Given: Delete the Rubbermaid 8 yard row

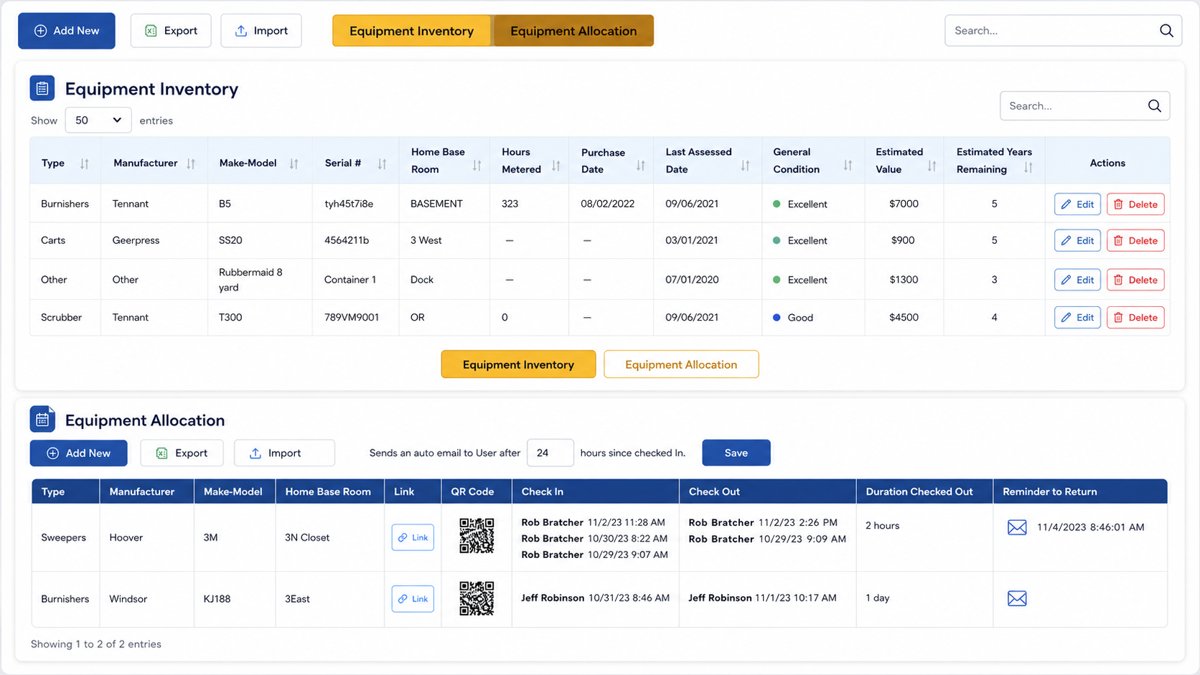Looking at the screenshot, I should click(x=1135, y=280).
